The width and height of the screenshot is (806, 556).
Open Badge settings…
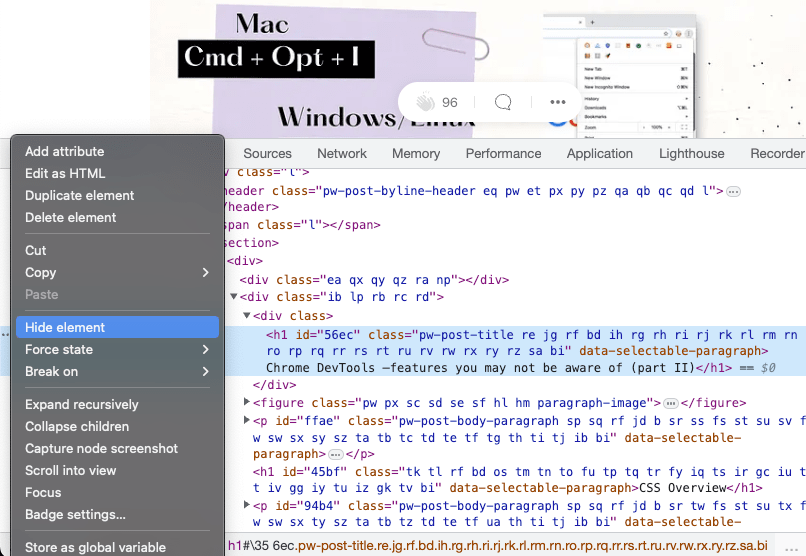click(75, 515)
